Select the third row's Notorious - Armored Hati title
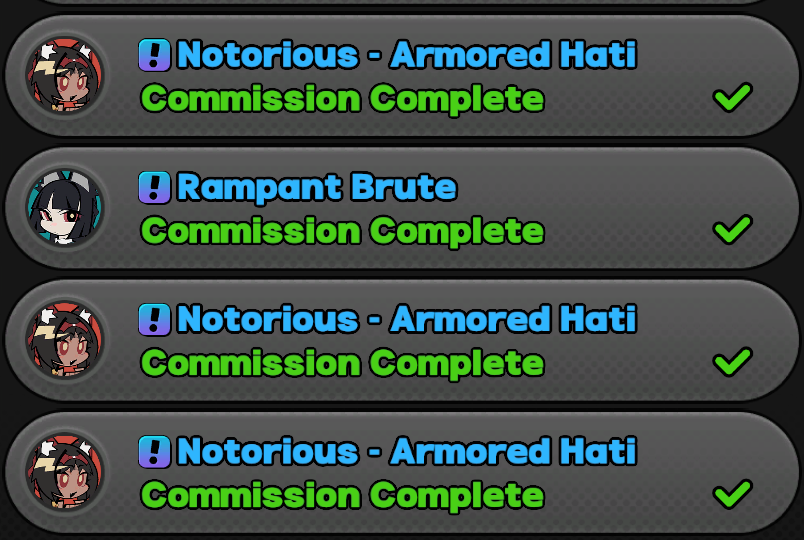 [407, 319]
